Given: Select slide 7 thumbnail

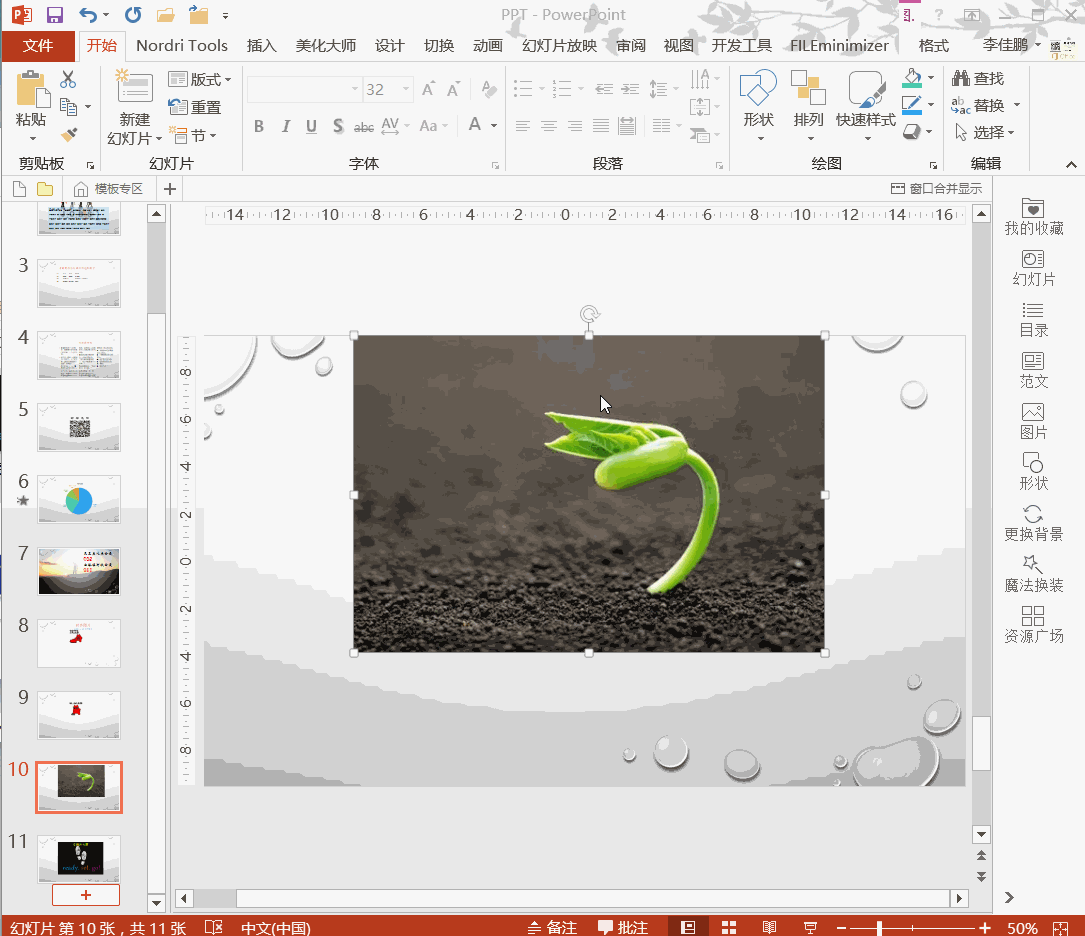Looking at the screenshot, I should 79,570.
